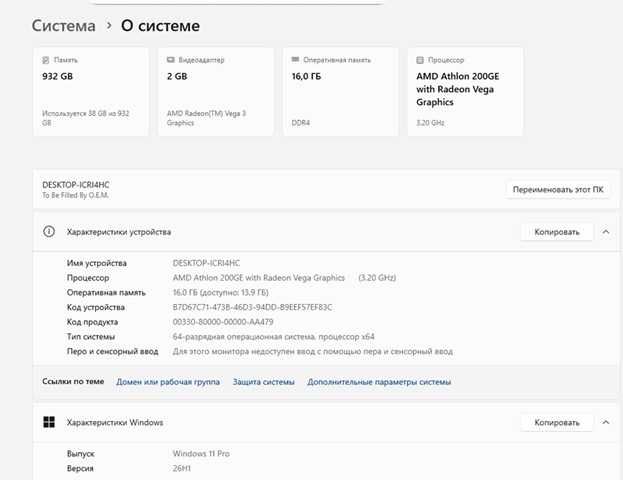Collapse Характеристики устройства section chevron
The width and height of the screenshot is (623, 482).
[606, 232]
